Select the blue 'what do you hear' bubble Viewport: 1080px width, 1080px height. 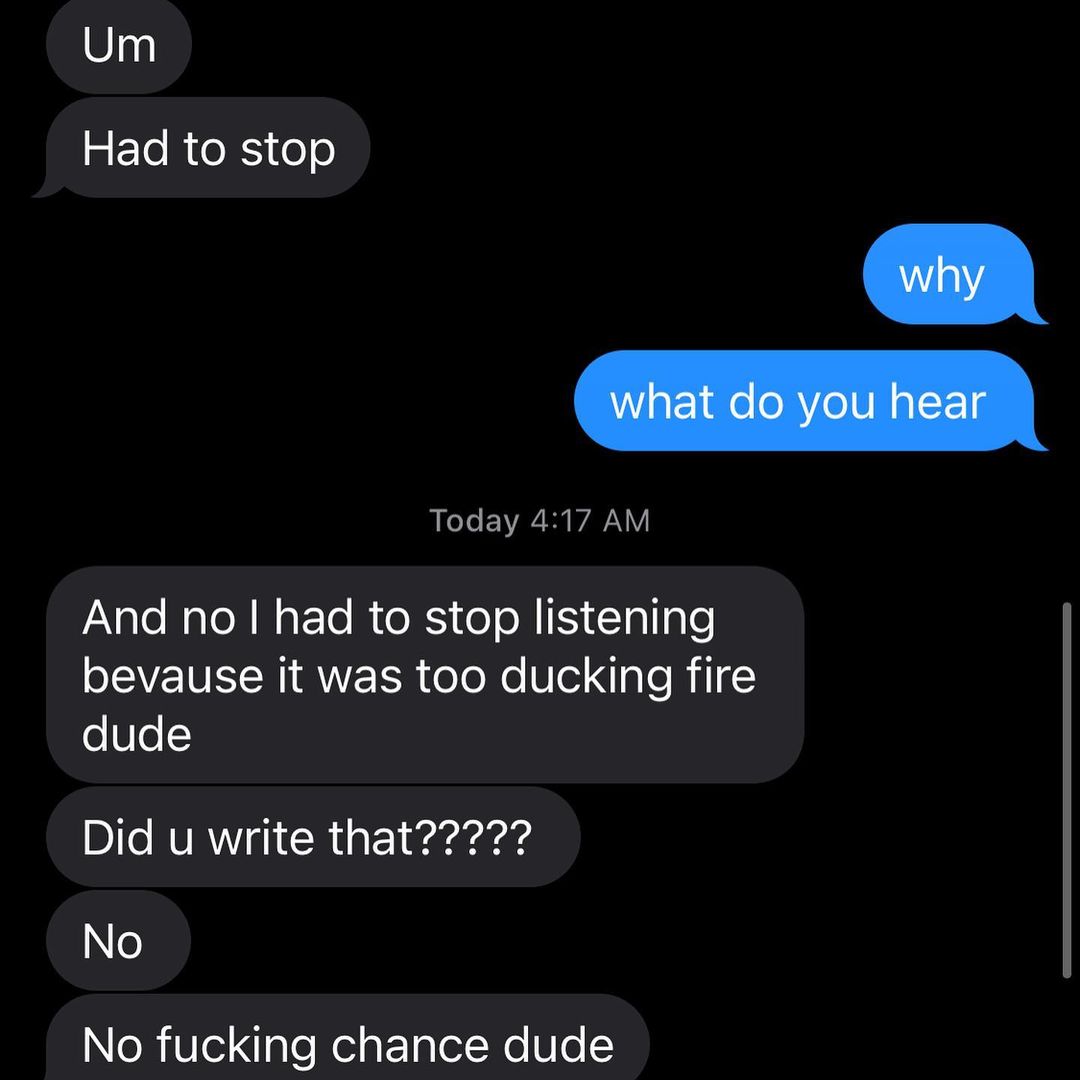click(x=807, y=401)
